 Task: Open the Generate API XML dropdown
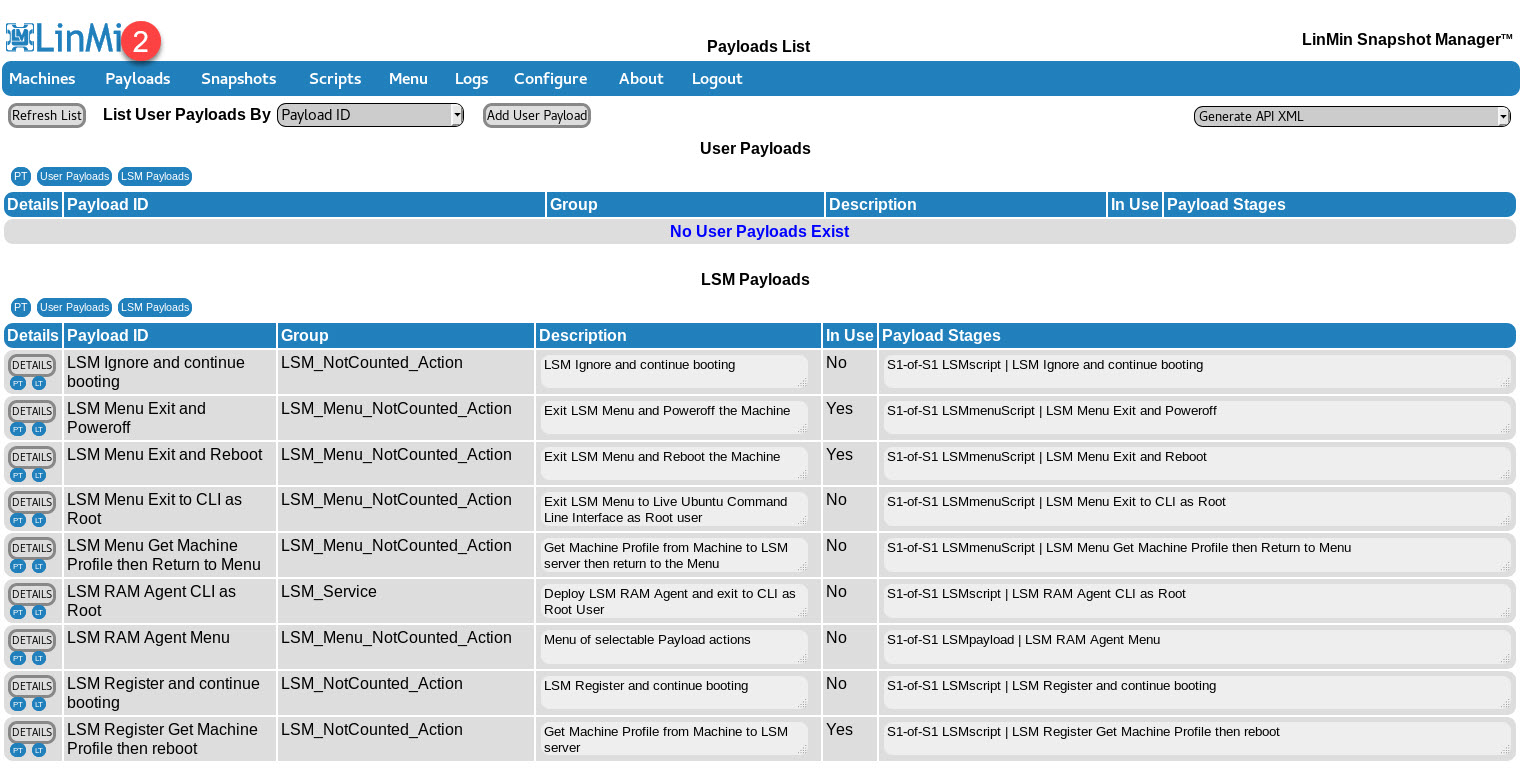tap(1351, 116)
